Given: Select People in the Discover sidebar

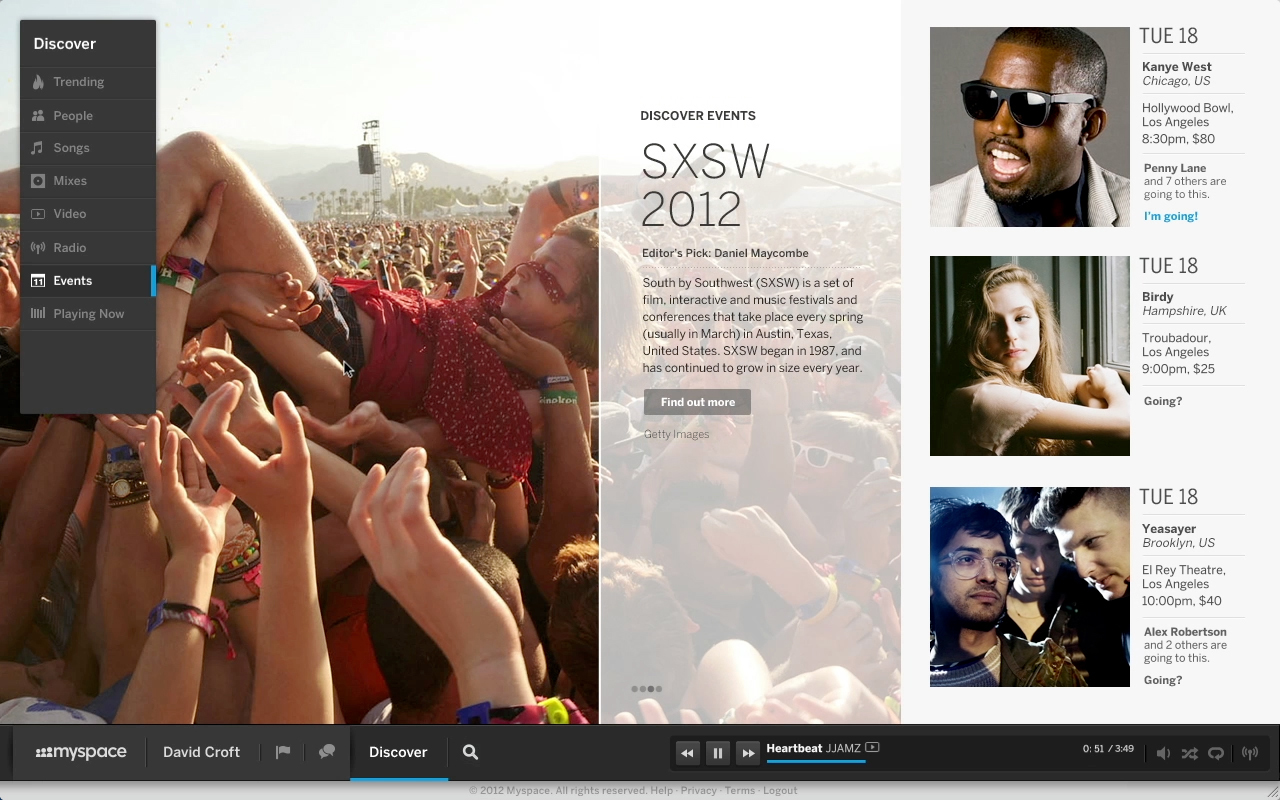Looking at the screenshot, I should (x=88, y=116).
